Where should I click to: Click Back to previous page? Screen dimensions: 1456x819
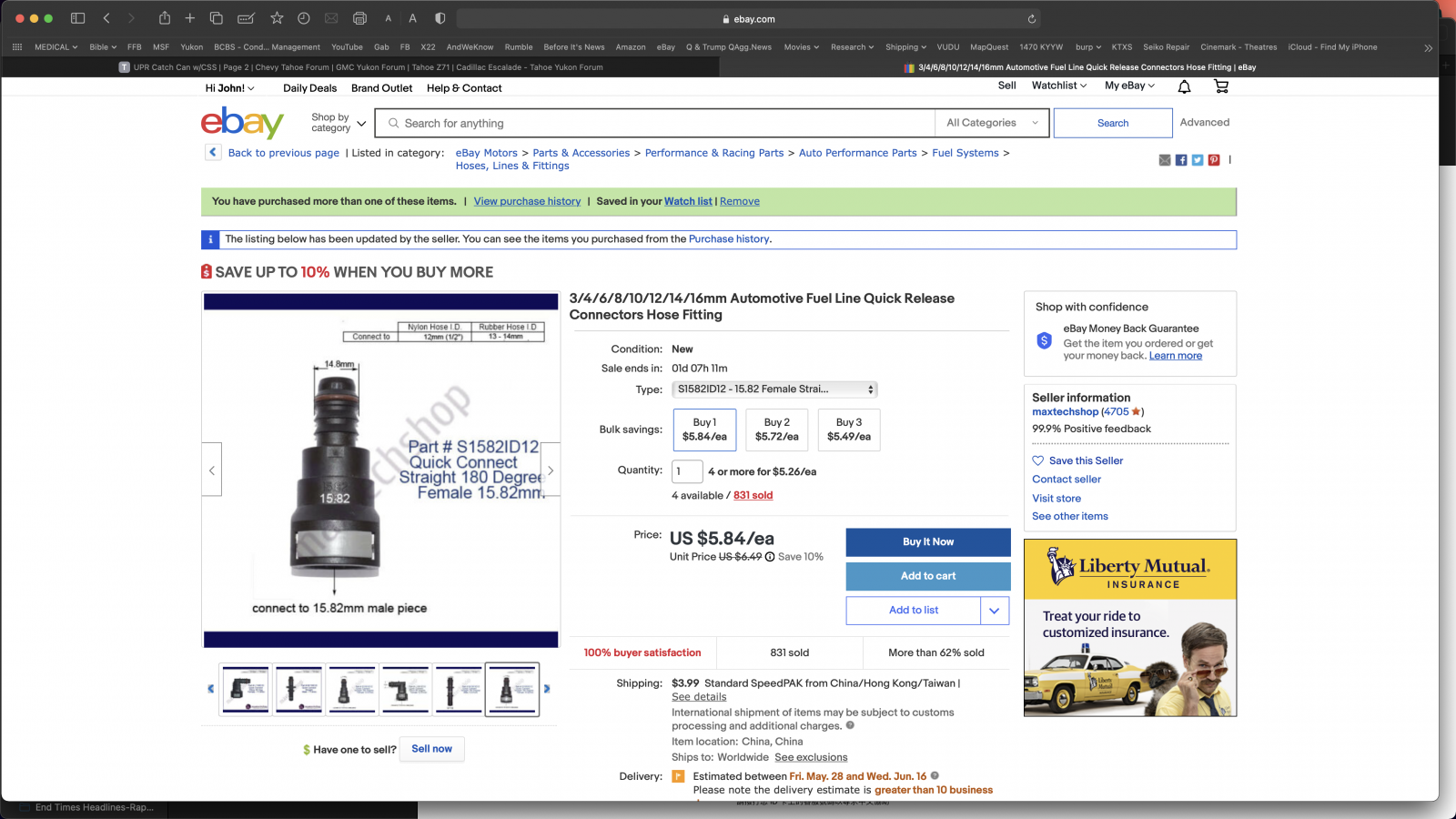(x=284, y=153)
